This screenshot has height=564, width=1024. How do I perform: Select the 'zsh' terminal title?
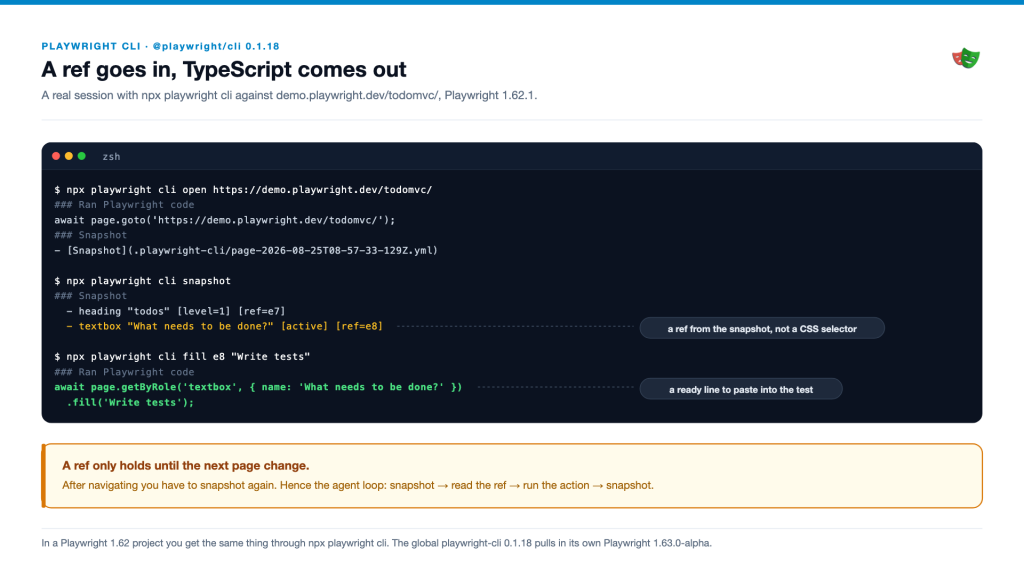(x=111, y=157)
